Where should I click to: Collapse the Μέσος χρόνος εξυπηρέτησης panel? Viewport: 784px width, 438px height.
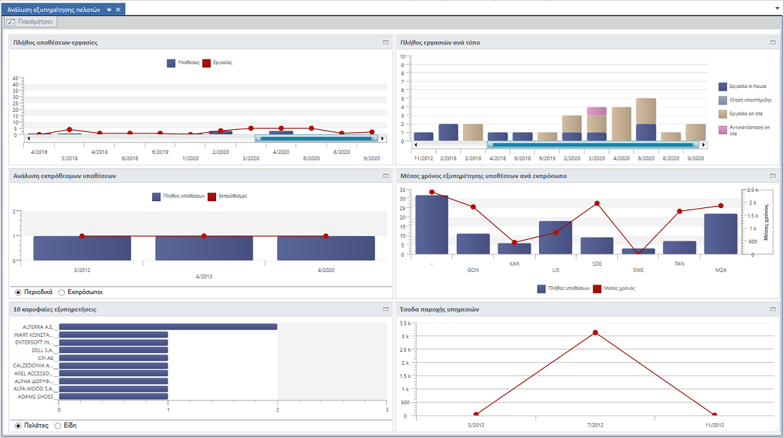pos(772,176)
